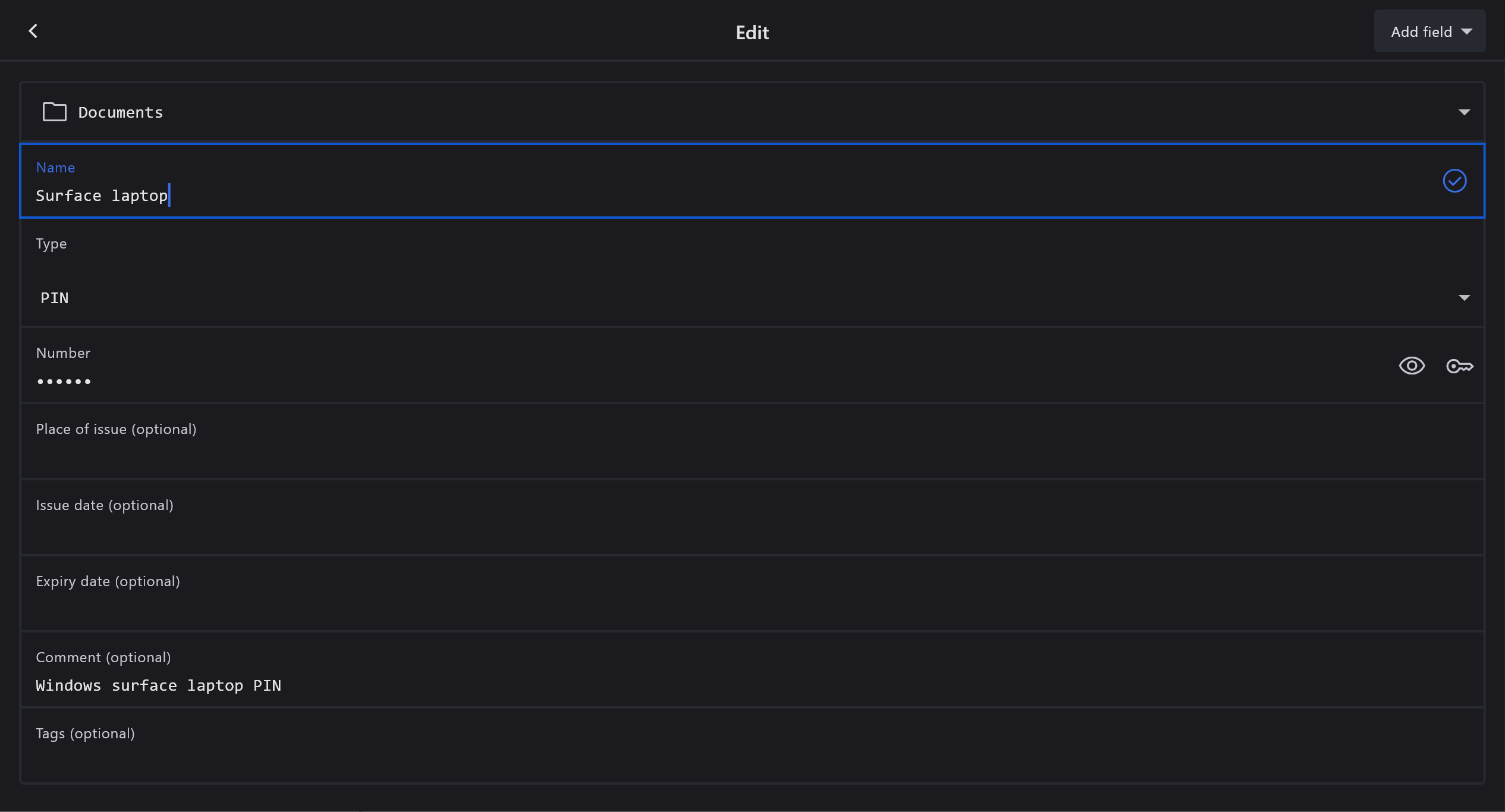Viewport: 1505px width, 812px height.
Task: Expand the Type PIN dropdown arrow
Action: click(1463, 298)
